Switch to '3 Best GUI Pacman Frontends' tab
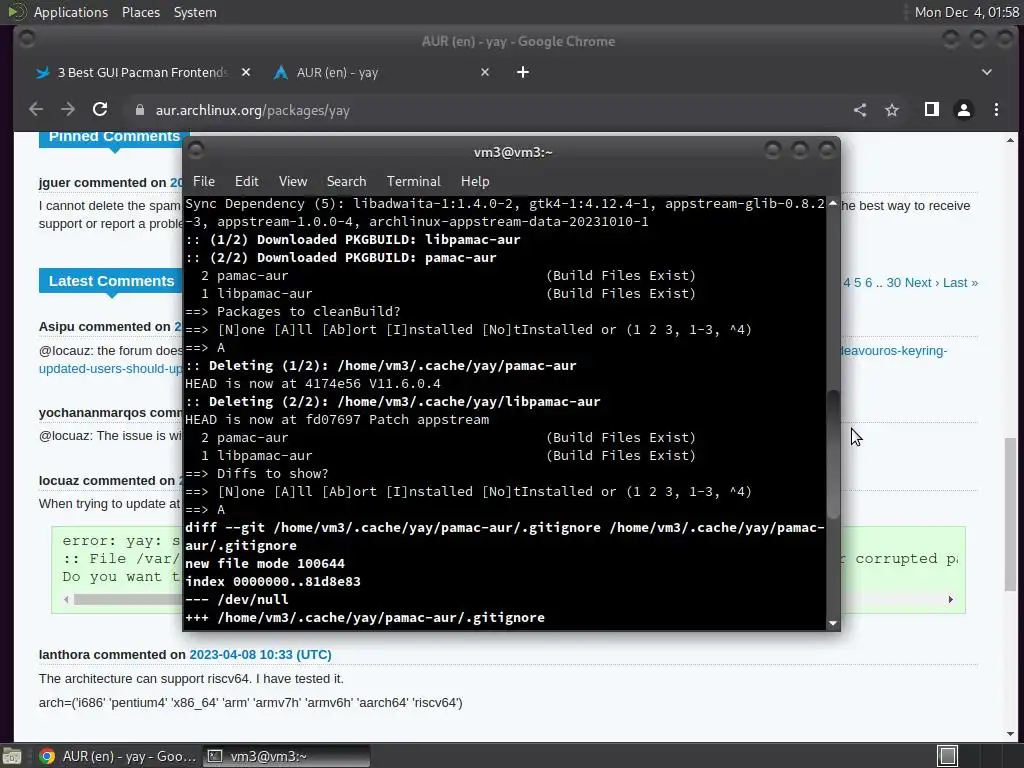The height and width of the screenshot is (768, 1024). click(x=142, y=72)
